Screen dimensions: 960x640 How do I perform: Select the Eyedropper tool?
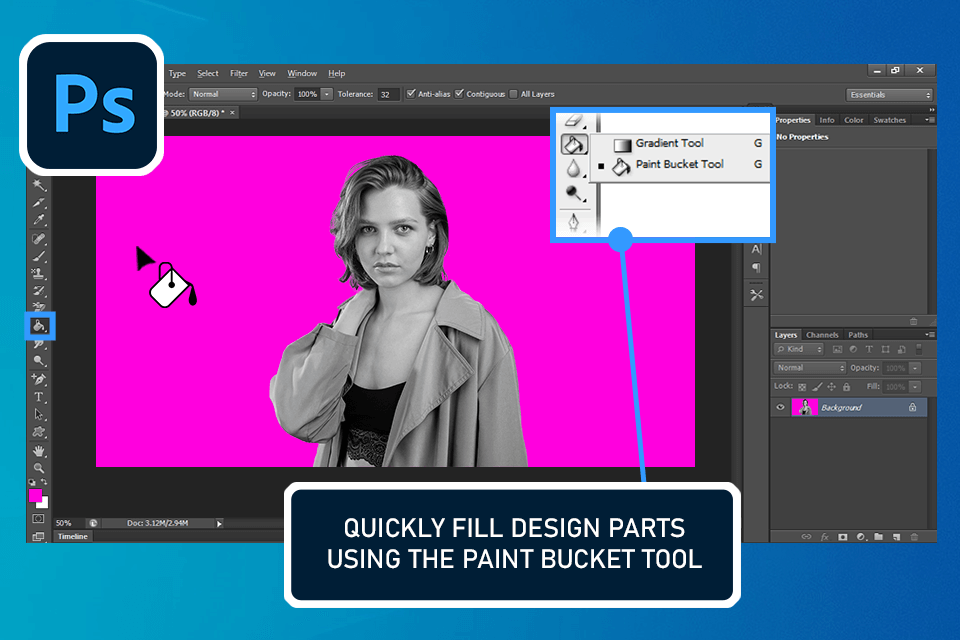click(39, 220)
